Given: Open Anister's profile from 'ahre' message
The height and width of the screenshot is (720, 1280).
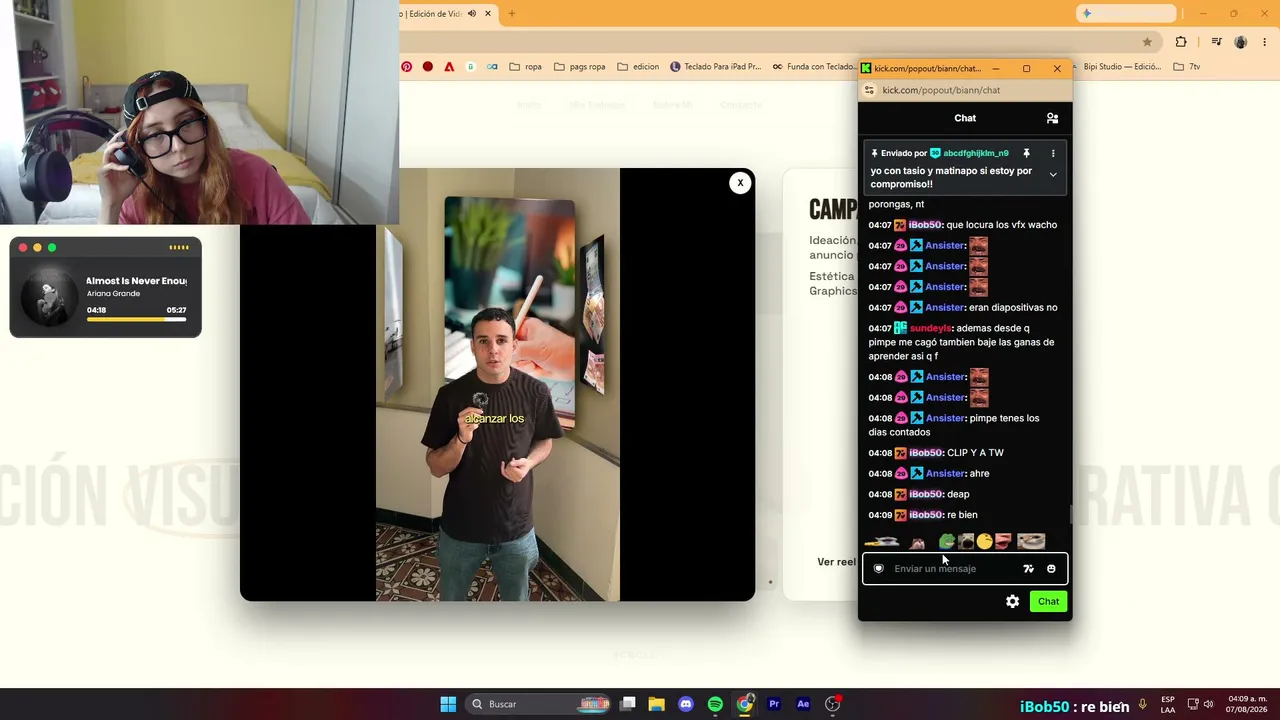Looking at the screenshot, I should 945,474.
